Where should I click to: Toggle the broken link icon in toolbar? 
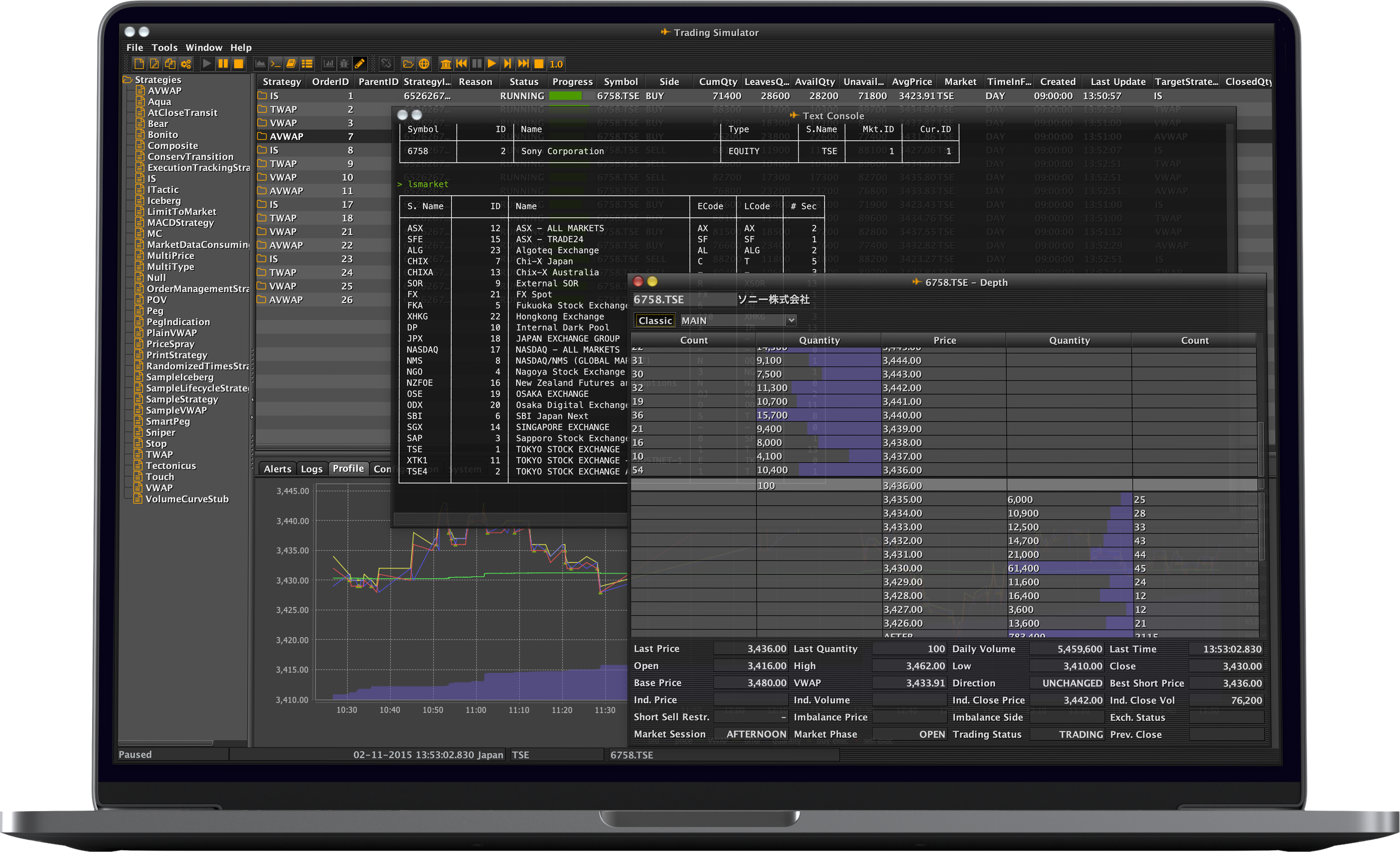pyautogui.click(x=386, y=64)
